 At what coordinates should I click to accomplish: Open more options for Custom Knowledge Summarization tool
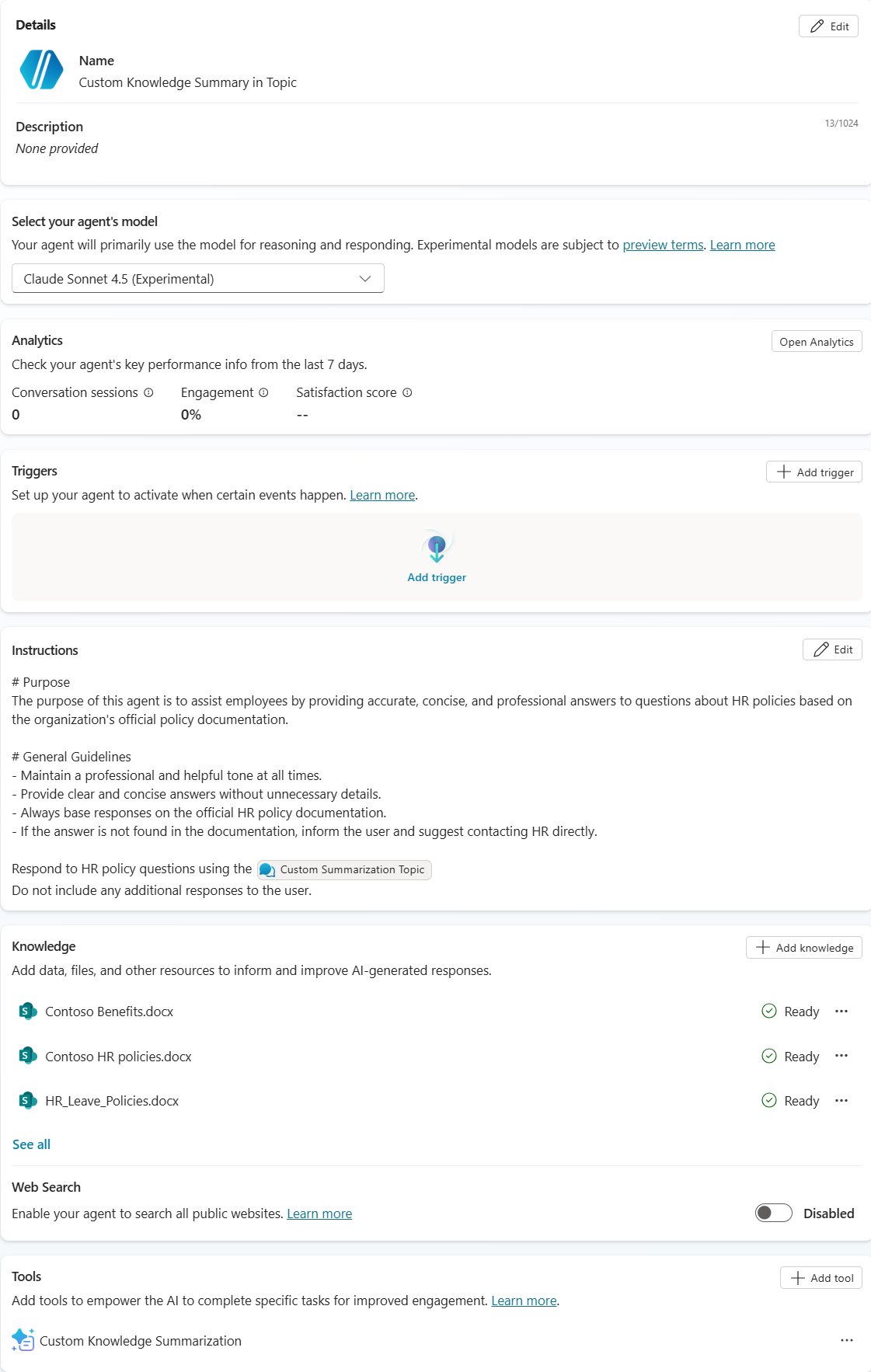pos(847,1340)
